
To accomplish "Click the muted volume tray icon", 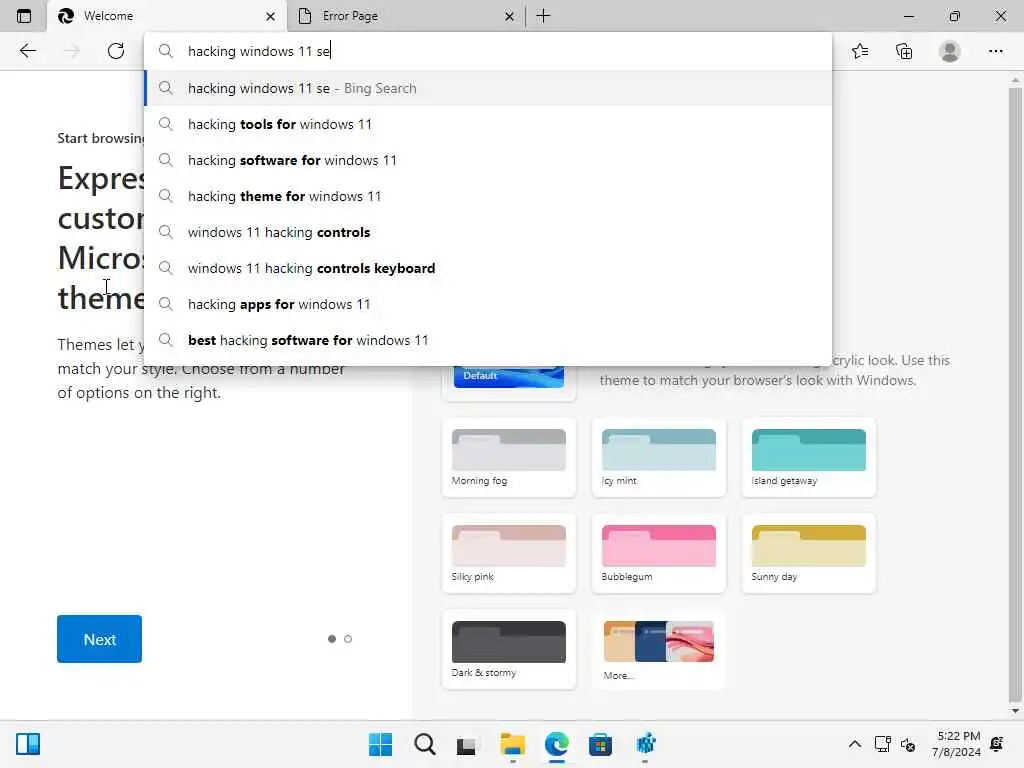I will pos(908,744).
